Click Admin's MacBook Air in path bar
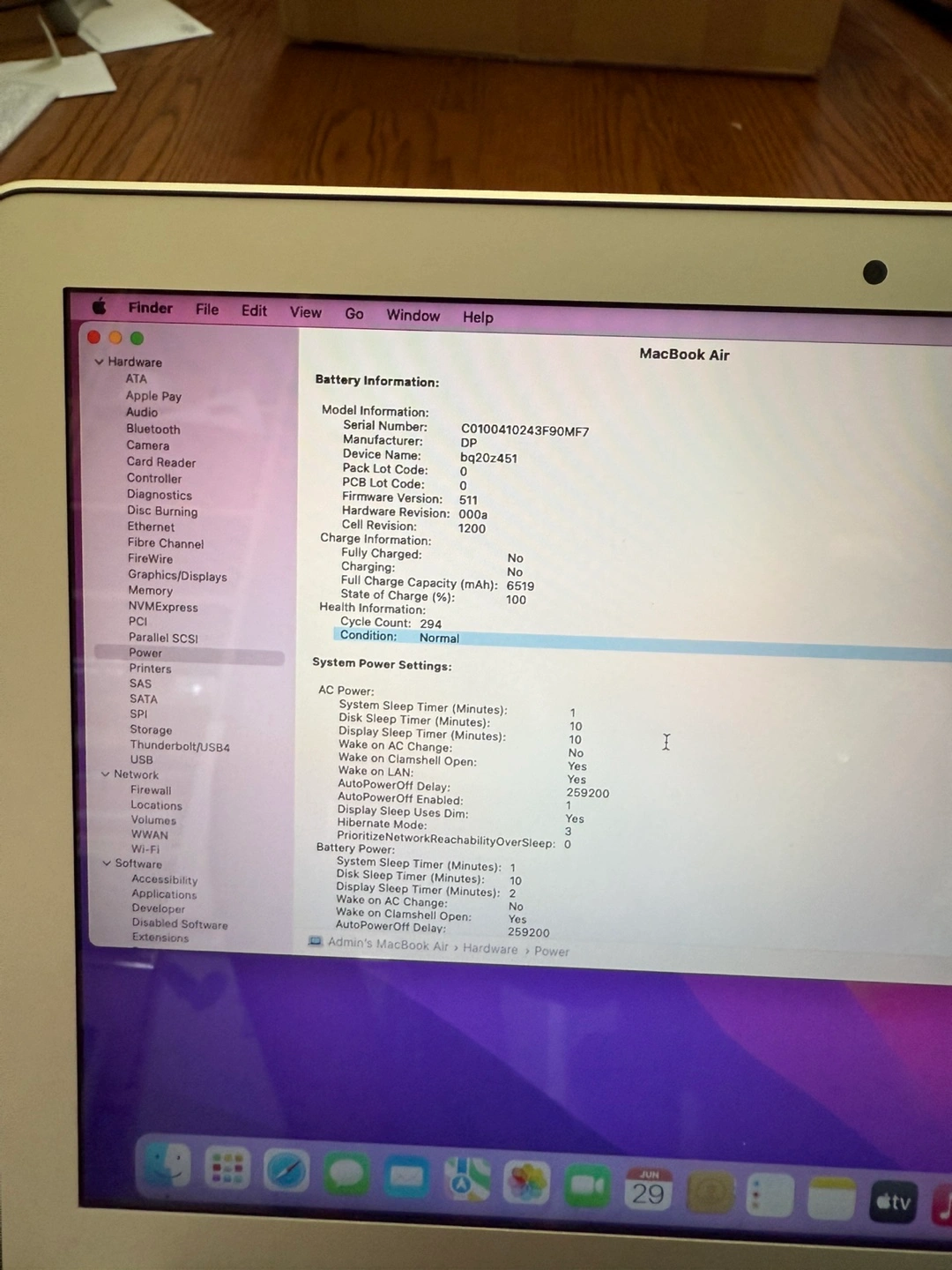This screenshot has width=952, height=1270. (388, 944)
